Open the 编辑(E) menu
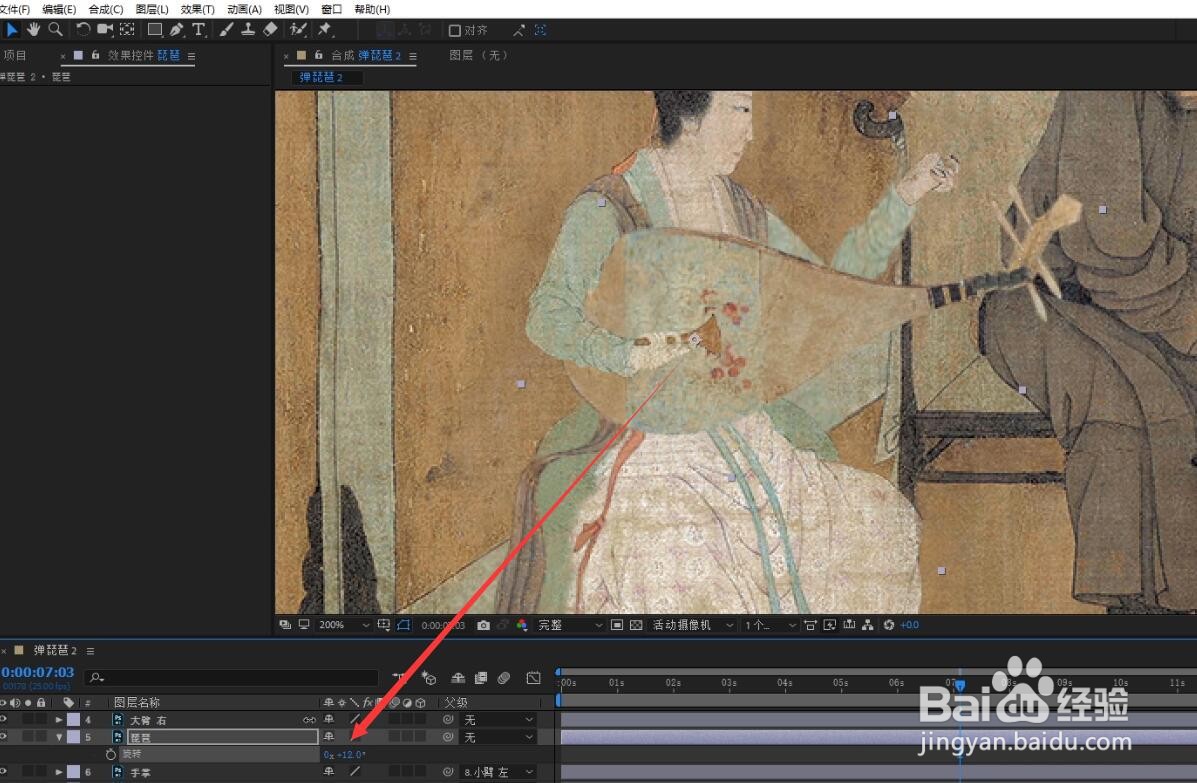This screenshot has width=1197, height=783. (x=59, y=9)
